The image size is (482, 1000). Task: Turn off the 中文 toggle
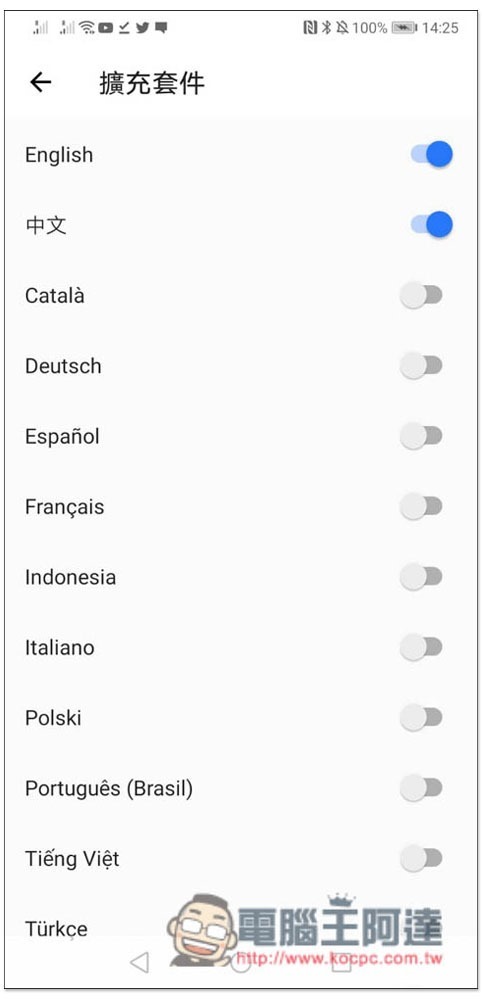click(432, 224)
